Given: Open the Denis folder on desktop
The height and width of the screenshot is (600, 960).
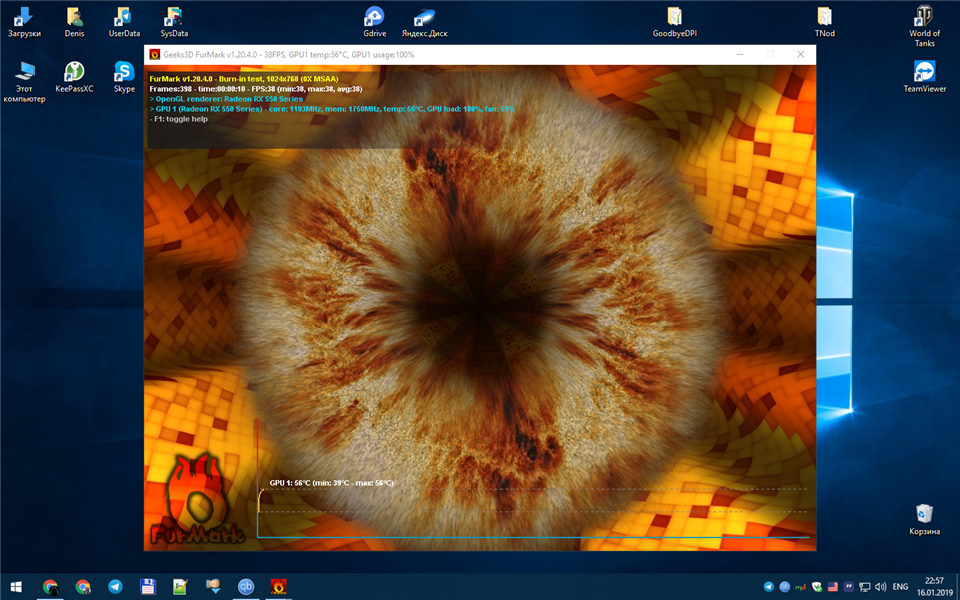Looking at the screenshot, I should tap(74, 23).
